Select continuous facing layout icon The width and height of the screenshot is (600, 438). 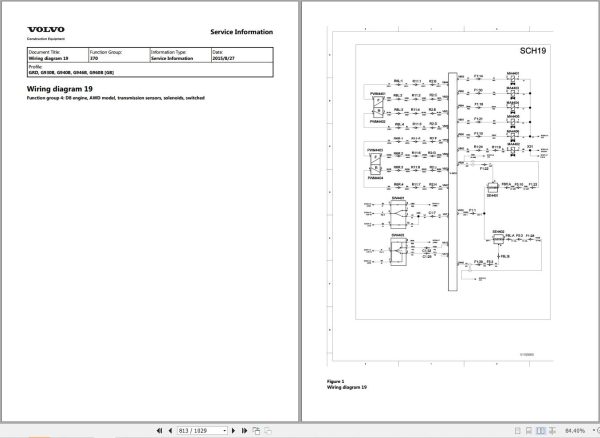pos(552,431)
